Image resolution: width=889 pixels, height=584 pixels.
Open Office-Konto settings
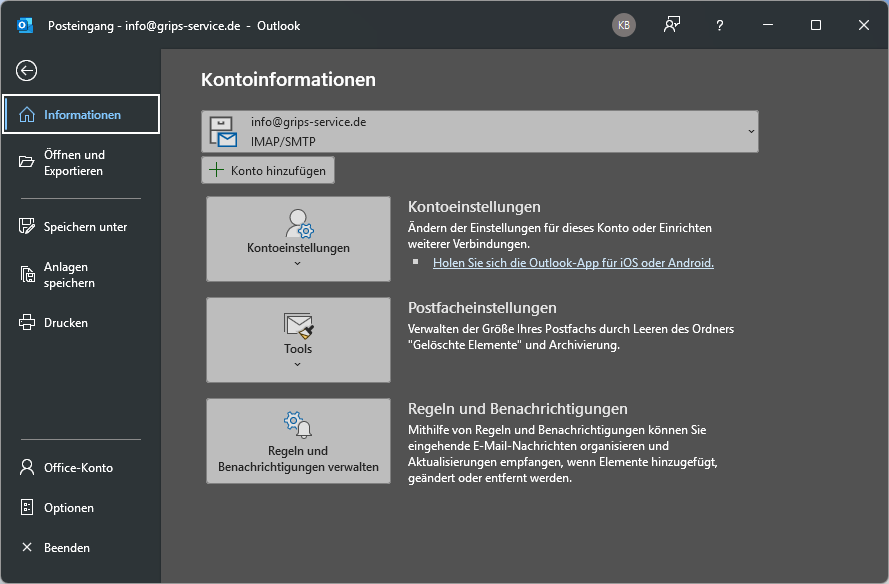(x=81, y=468)
